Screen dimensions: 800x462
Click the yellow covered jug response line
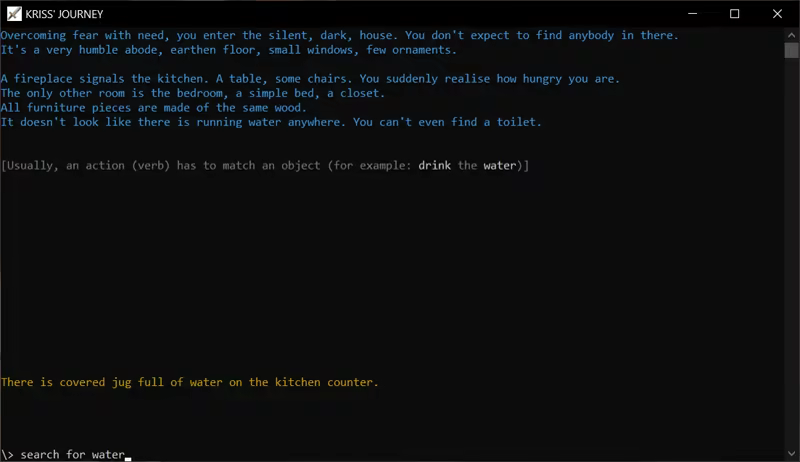(x=190, y=382)
